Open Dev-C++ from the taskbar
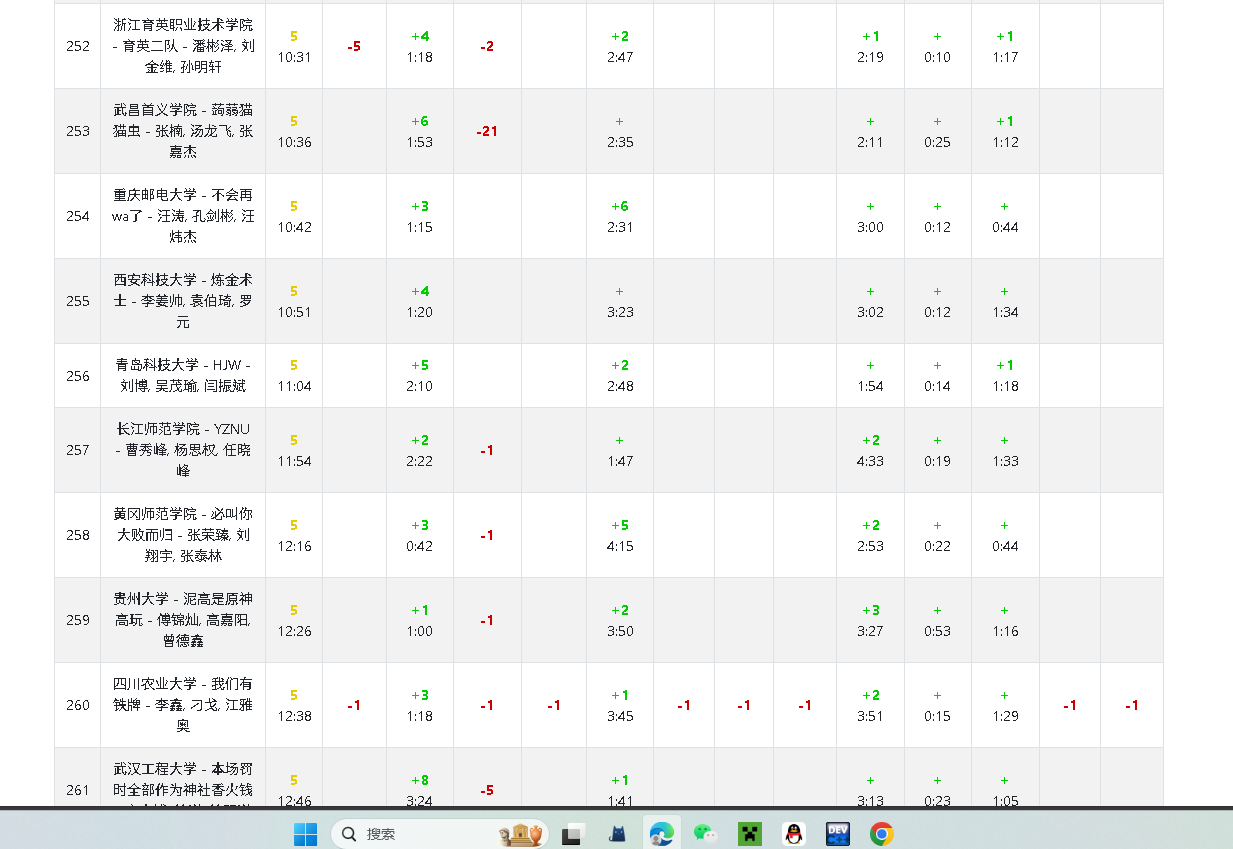The height and width of the screenshot is (849, 1233). point(838,833)
